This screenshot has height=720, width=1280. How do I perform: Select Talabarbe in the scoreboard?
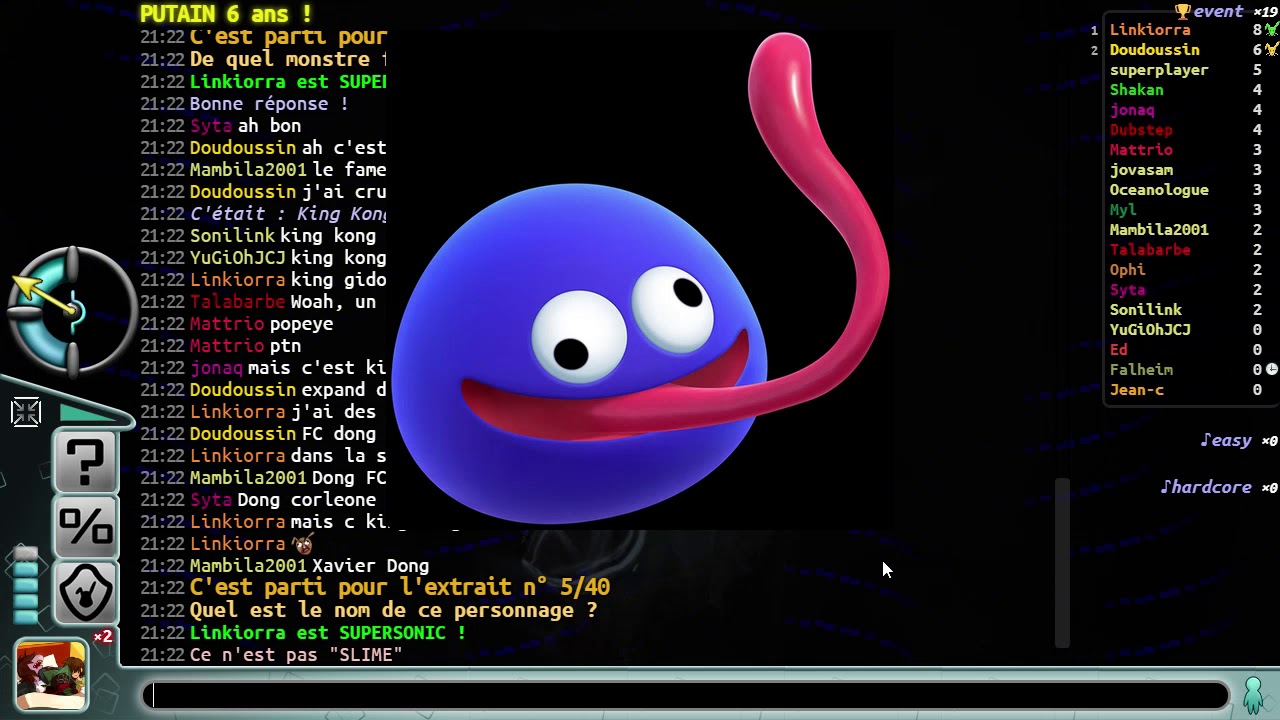click(x=1150, y=250)
